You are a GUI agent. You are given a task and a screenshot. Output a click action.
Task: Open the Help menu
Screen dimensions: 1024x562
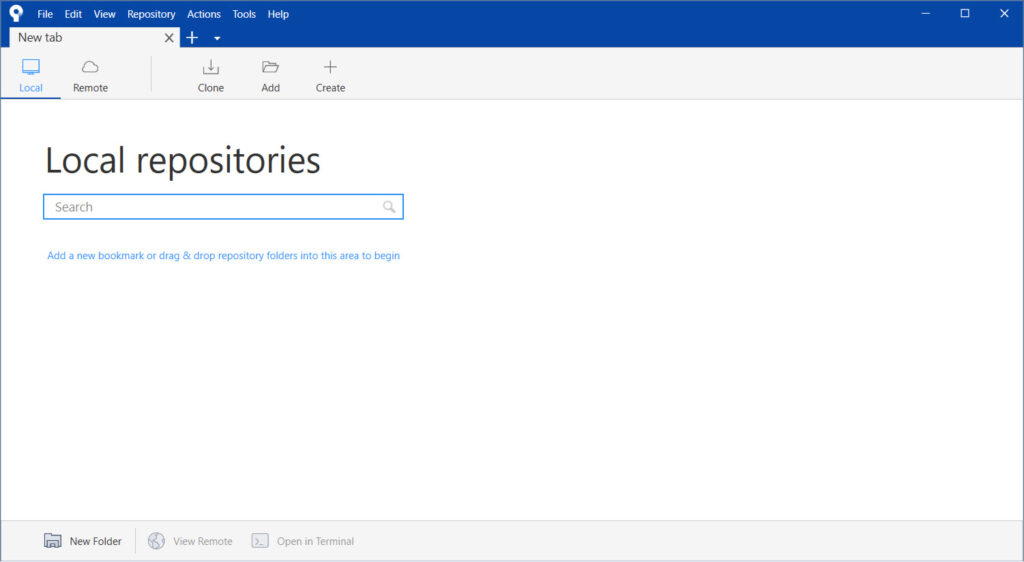point(278,14)
